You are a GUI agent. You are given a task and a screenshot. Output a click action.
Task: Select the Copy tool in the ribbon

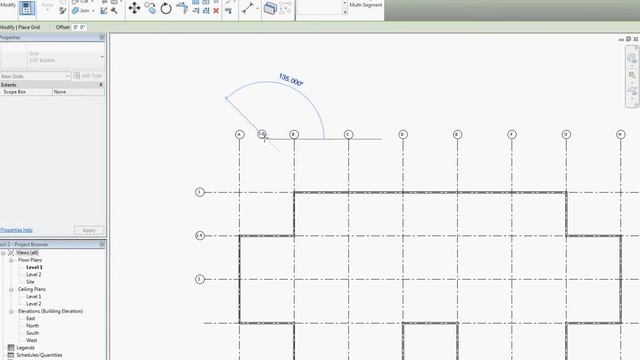[x=150, y=8]
